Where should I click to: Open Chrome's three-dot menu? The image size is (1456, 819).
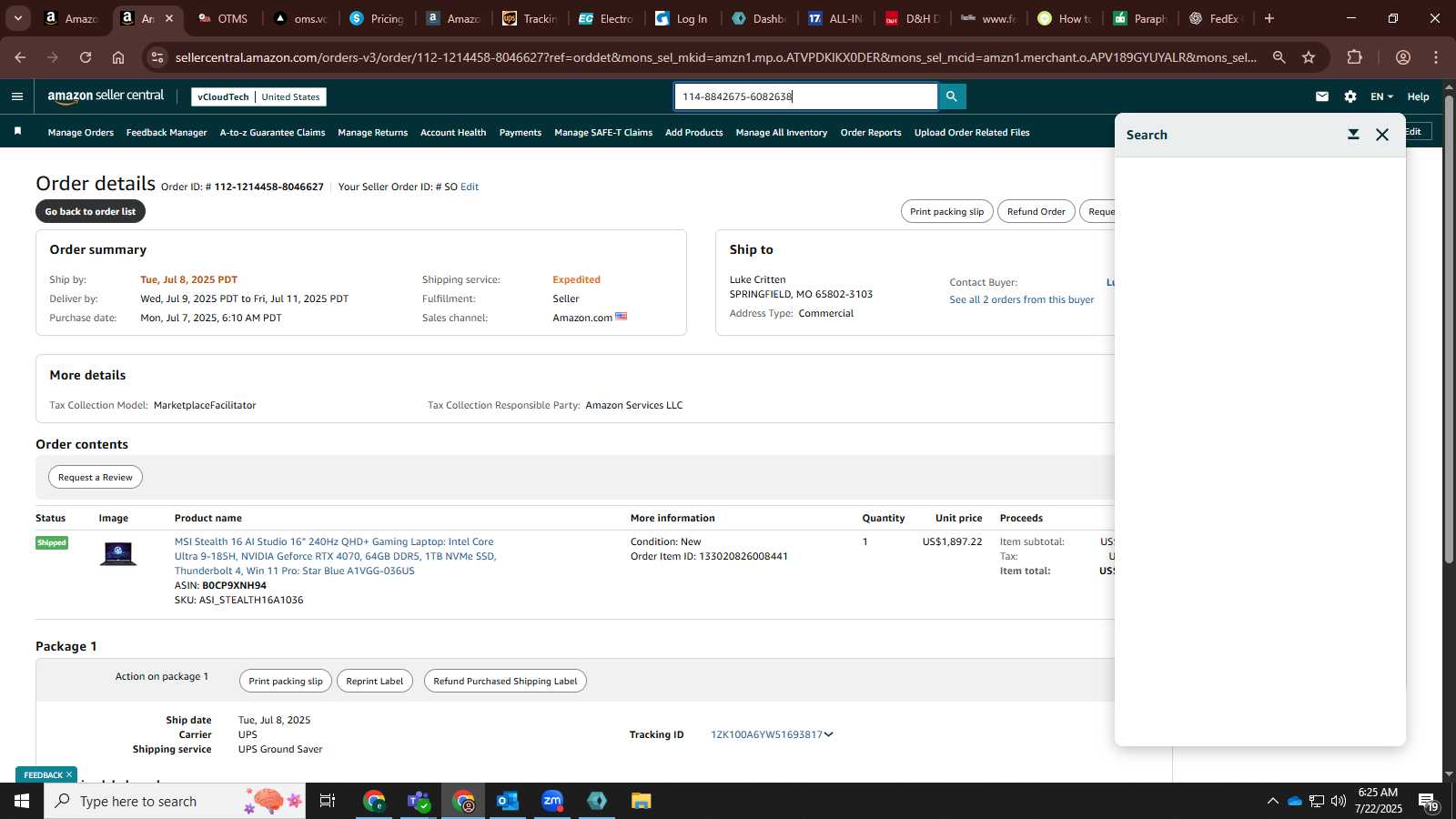click(1436, 57)
